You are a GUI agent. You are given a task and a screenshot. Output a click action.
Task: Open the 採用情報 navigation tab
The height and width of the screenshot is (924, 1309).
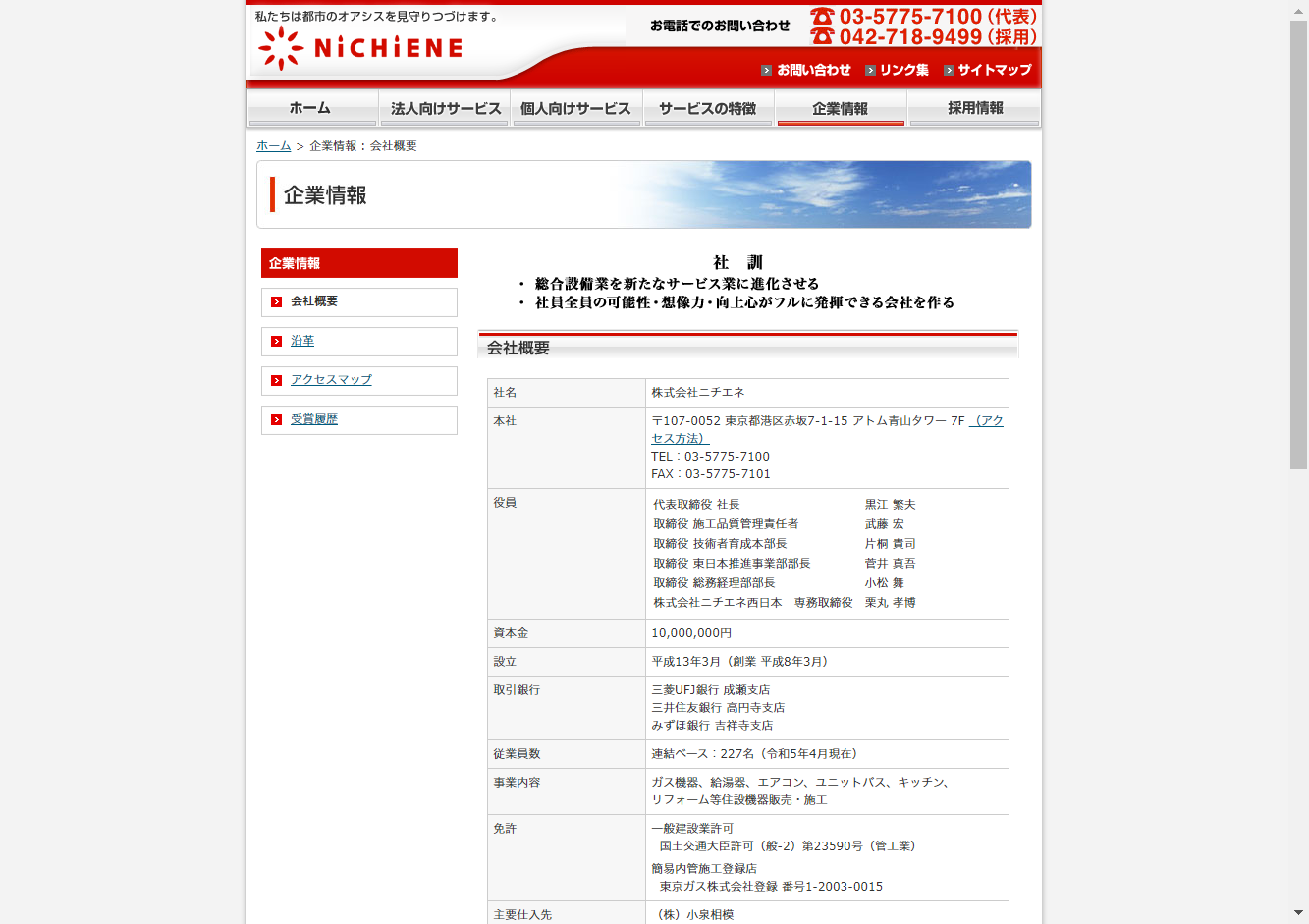click(974, 108)
